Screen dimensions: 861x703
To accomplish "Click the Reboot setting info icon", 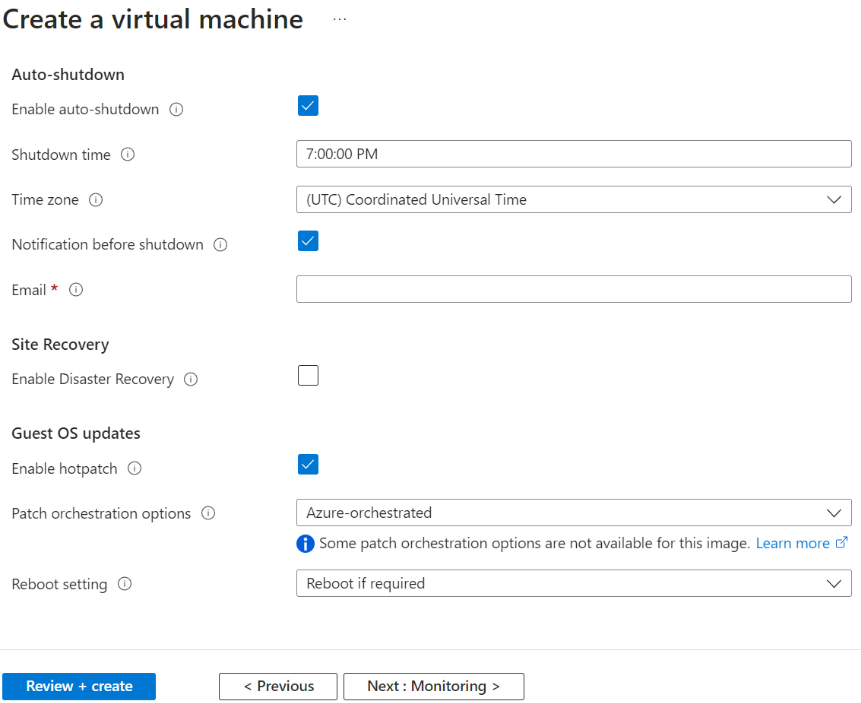I will pyautogui.click(x=124, y=585).
